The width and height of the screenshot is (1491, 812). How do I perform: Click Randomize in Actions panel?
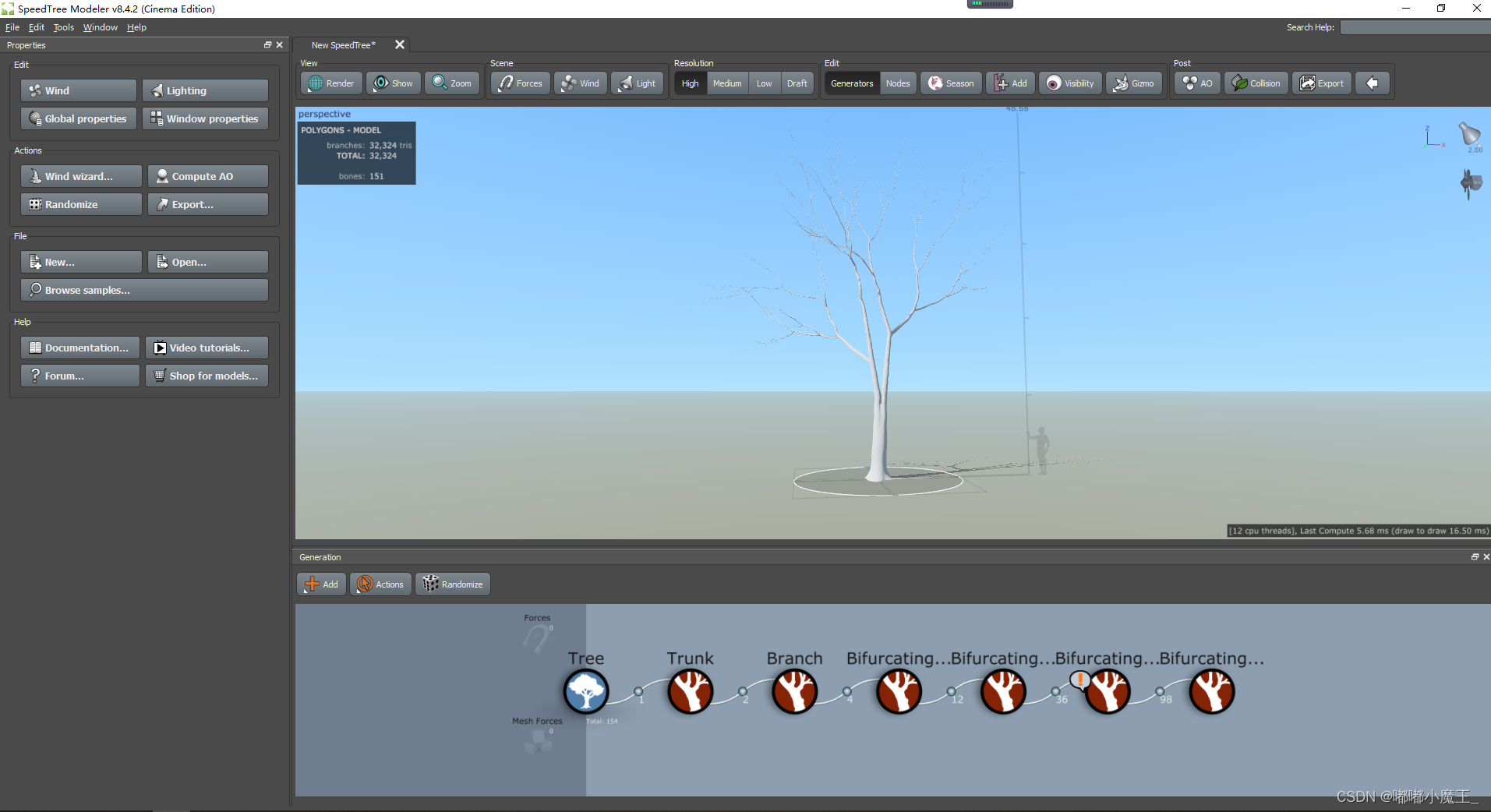81,204
